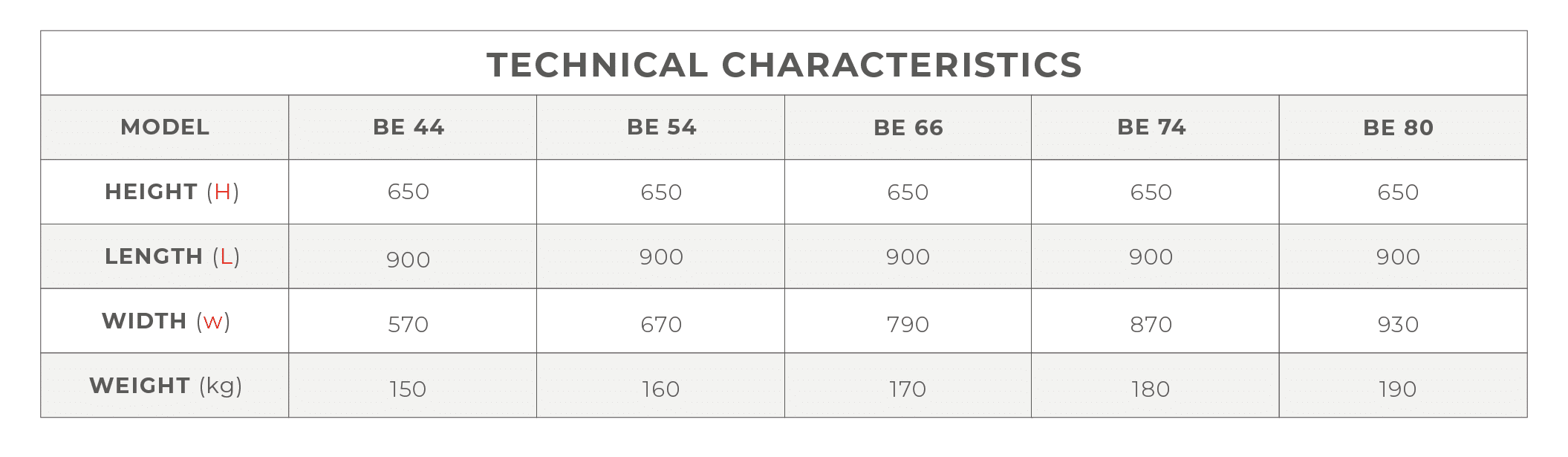The width and height of the screenshot is (1568, 457).
Task: Click the BE 54 length value 900
Action: click(661, 257)
